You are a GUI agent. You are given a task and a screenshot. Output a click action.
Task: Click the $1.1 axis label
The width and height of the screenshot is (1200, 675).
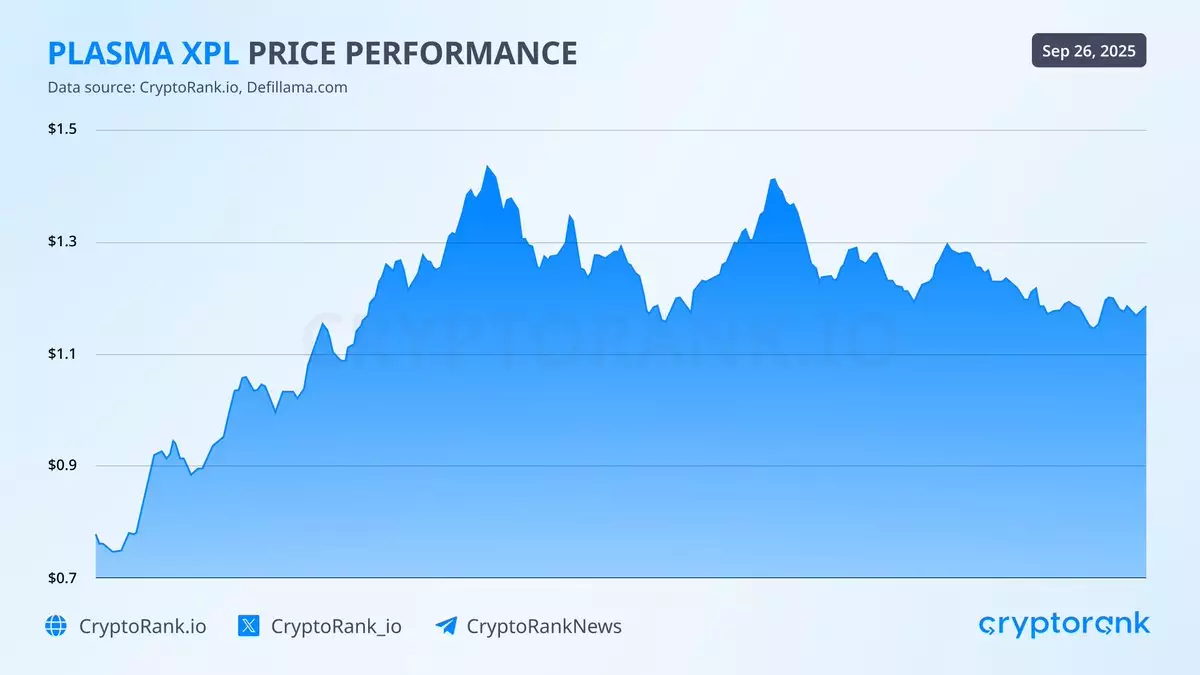tap(63, 354)
